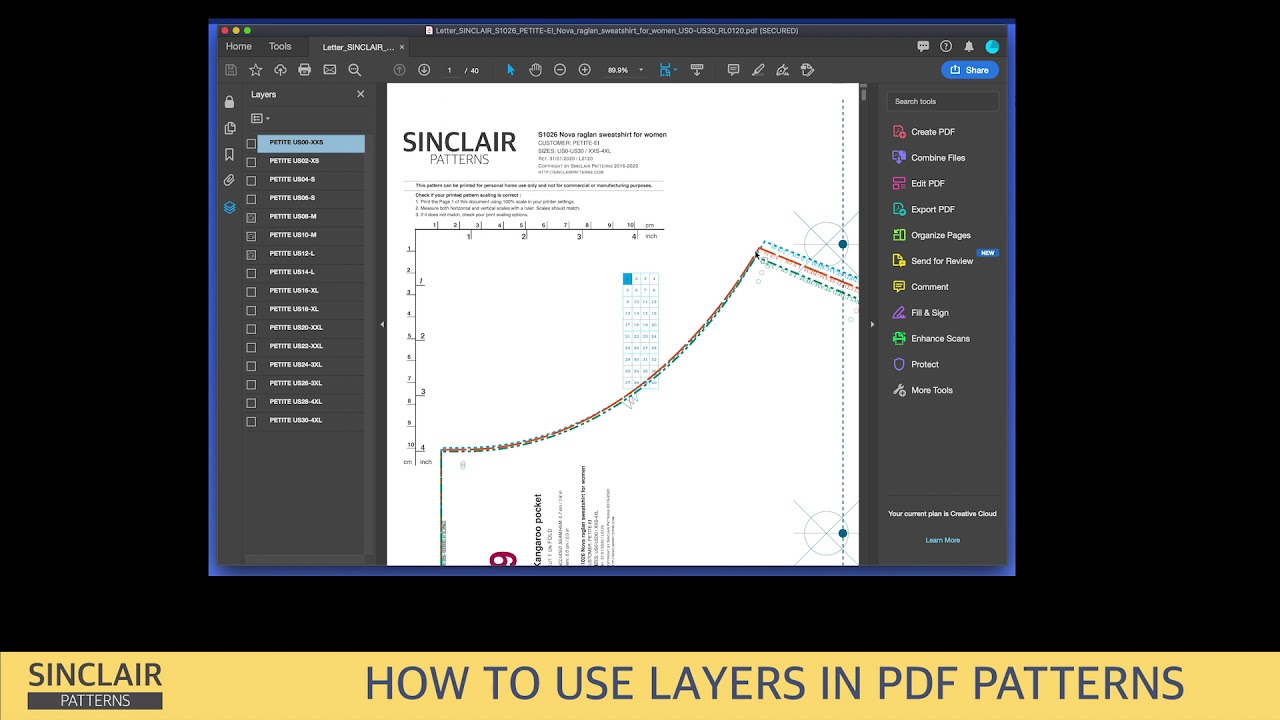
Task: Toggle visibility of PETITE US00-XXS layer
Action: coord(251,144)
